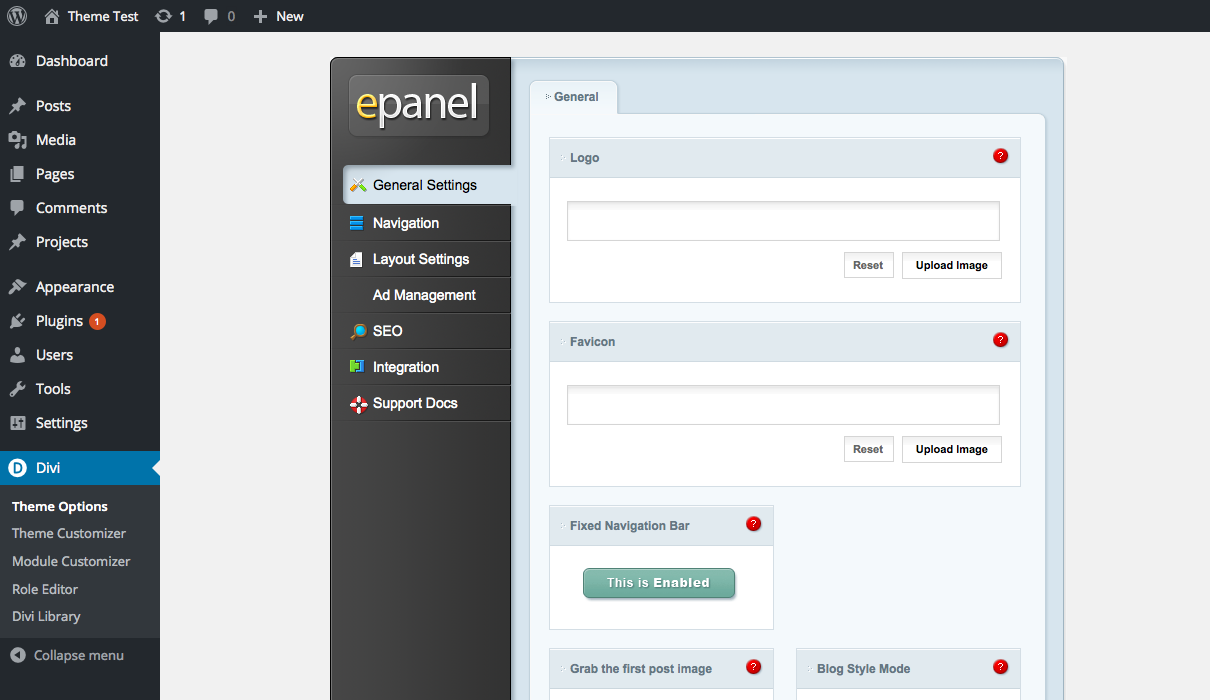
Task: Open the Theme Test site home icon
Action: pos(52,16)
